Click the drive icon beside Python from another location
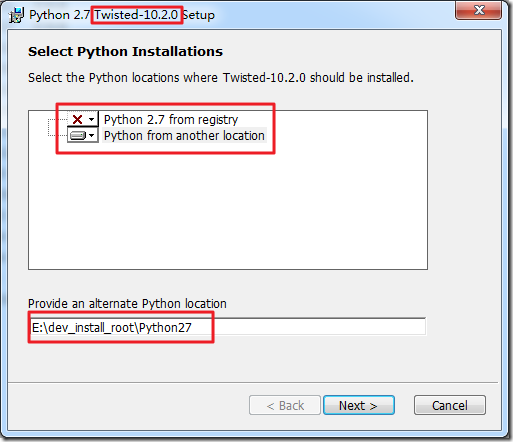 [78, 136]
